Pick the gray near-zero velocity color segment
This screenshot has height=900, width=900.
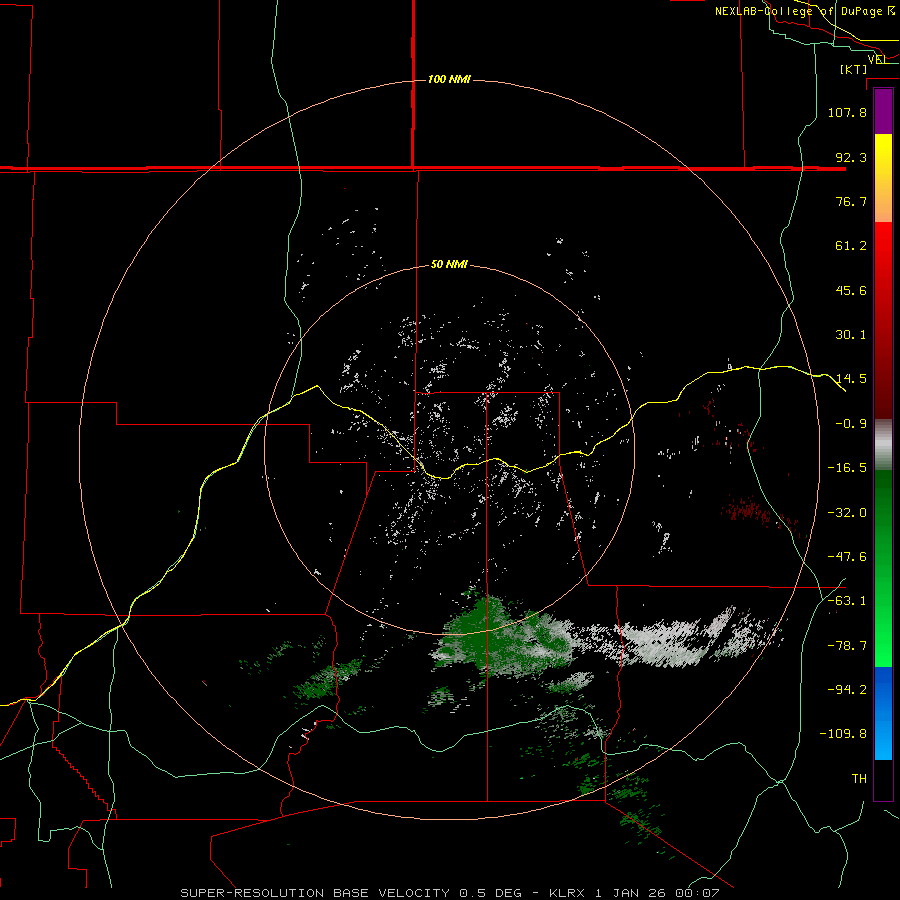click(x=883, y=444)
